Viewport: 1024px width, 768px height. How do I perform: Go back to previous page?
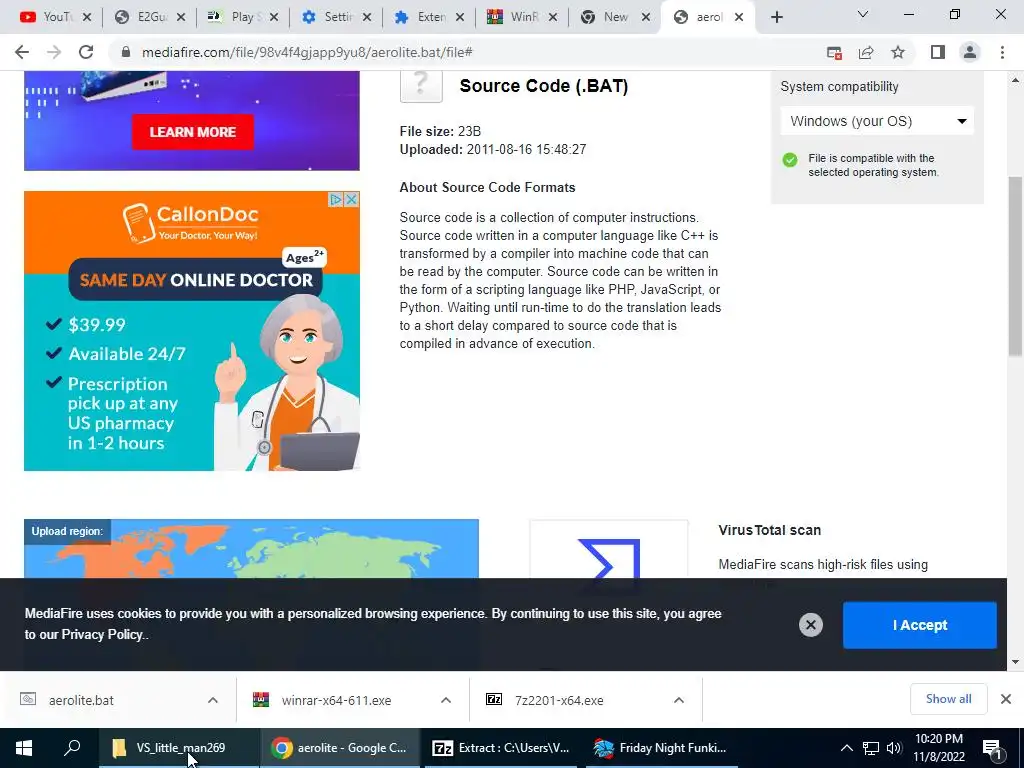(x=22, y=52)
